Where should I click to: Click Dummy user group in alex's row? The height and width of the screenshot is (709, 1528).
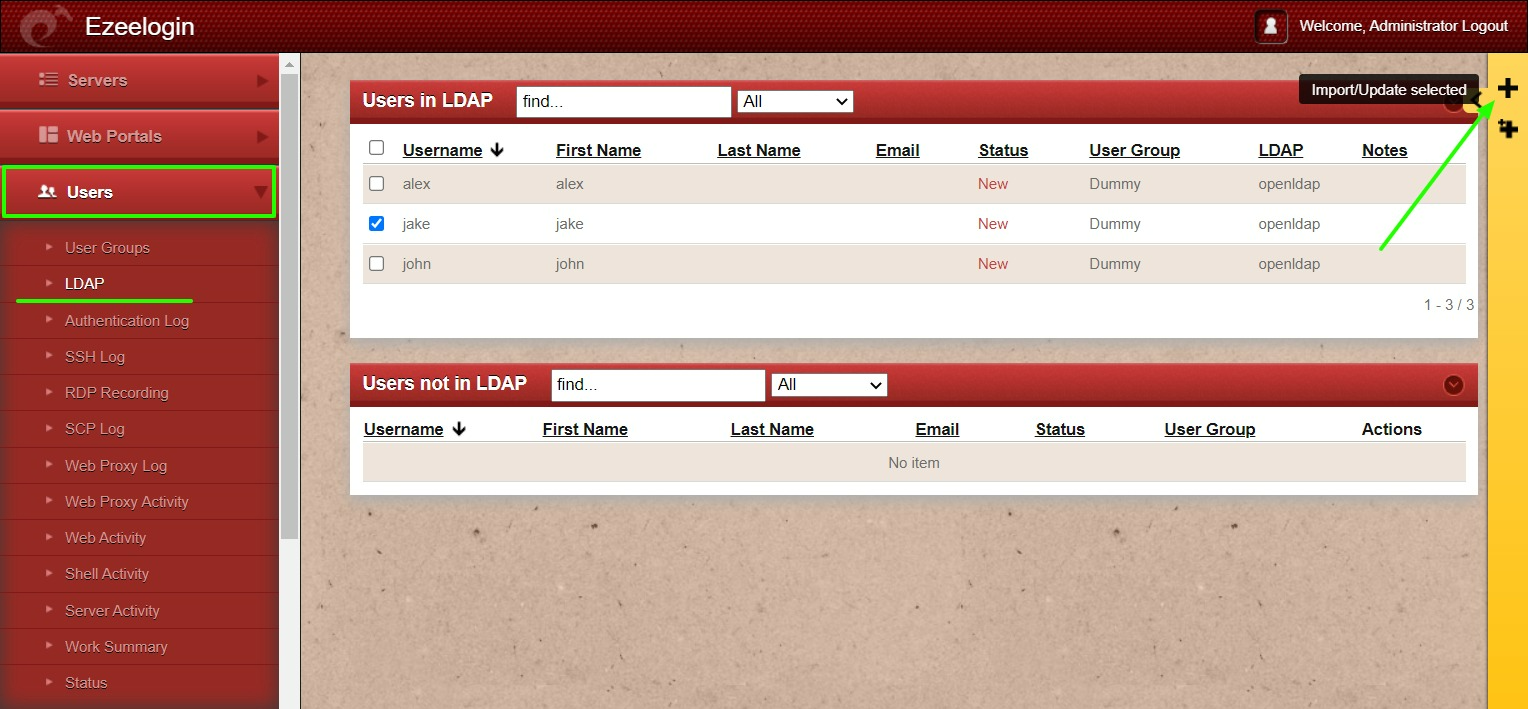(1115, 184)
